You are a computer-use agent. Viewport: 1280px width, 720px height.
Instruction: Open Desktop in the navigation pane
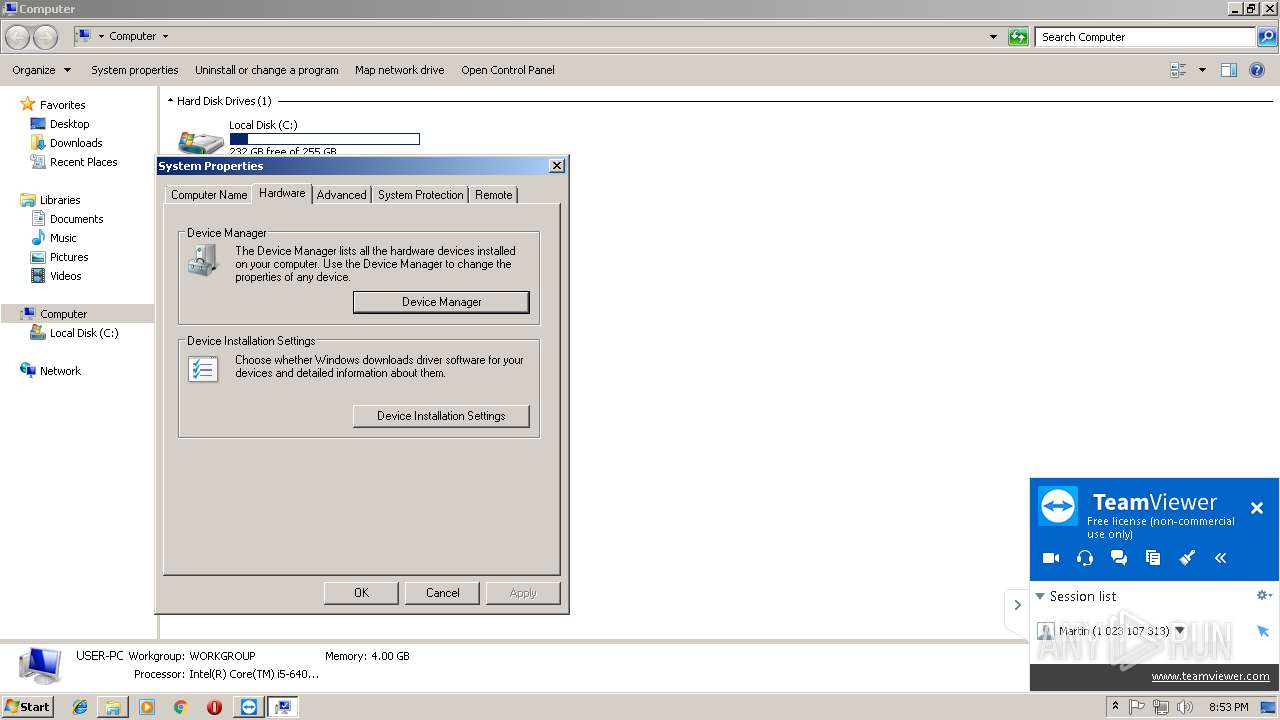69,124
